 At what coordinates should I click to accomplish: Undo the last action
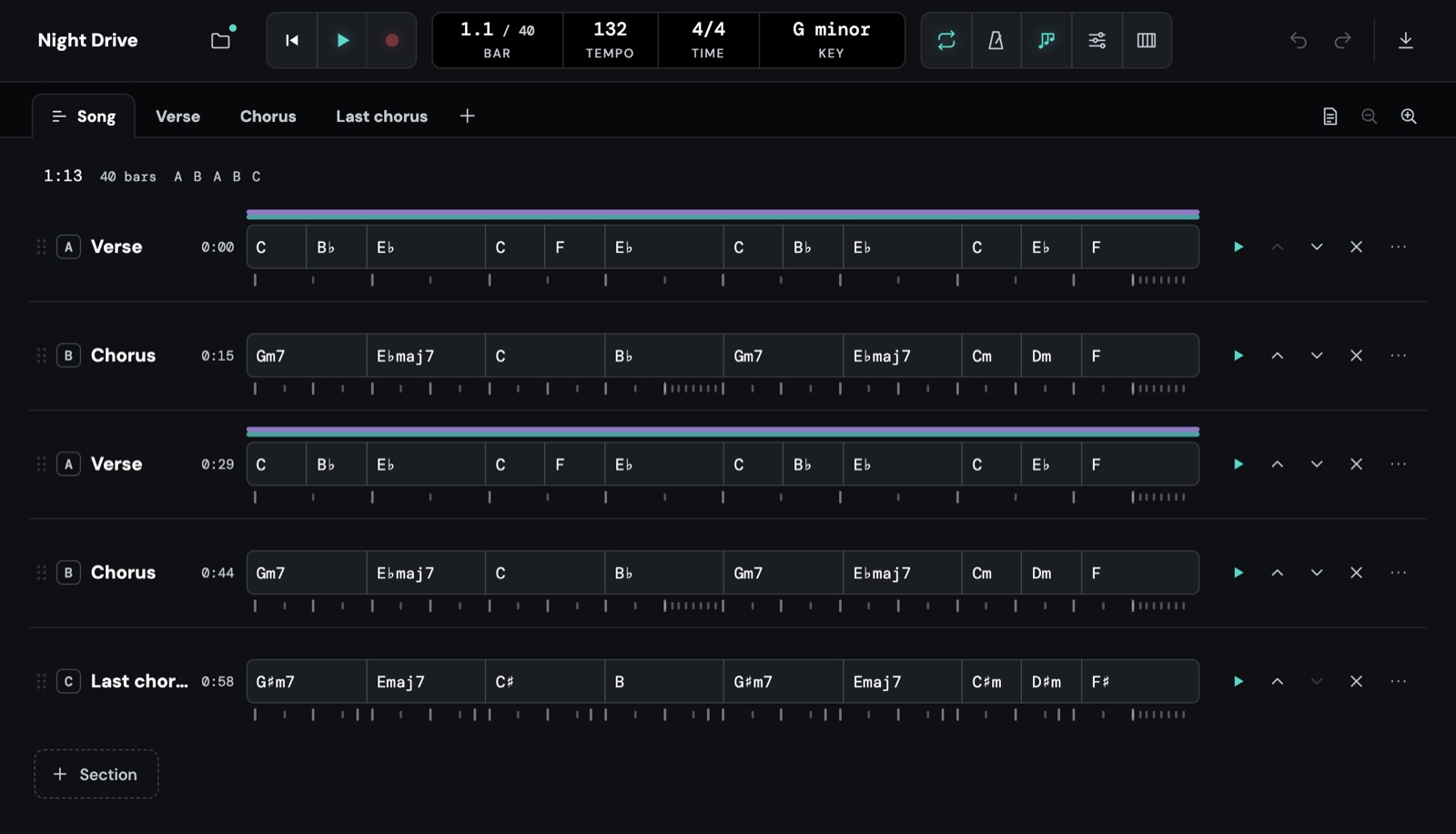1299,40
